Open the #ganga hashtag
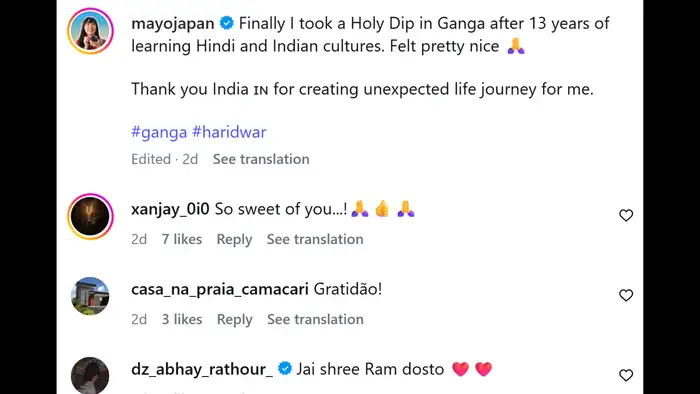The height and width of the screenshot is (394, 700). click(159, 132)
